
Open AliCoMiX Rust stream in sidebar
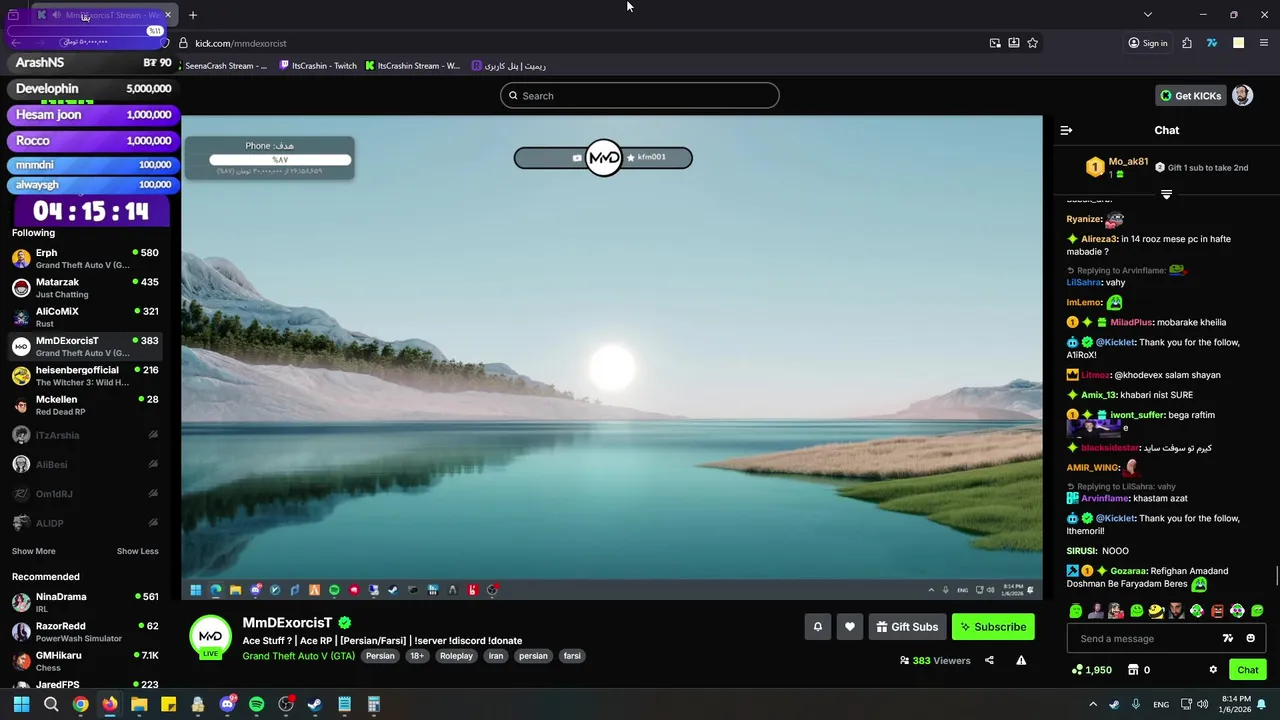(x=85, y=317)
